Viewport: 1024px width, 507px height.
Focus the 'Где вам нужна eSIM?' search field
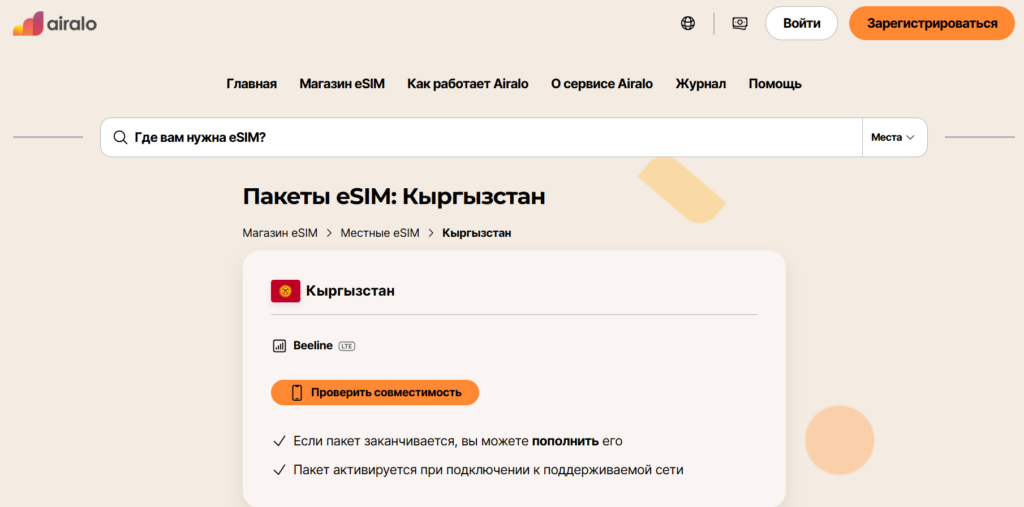[x=481, y=137]
